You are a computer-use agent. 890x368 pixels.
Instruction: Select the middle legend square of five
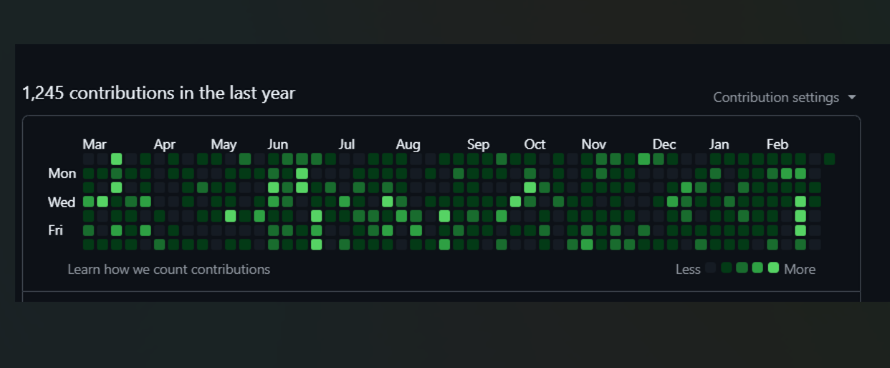[x=741, y=268]
